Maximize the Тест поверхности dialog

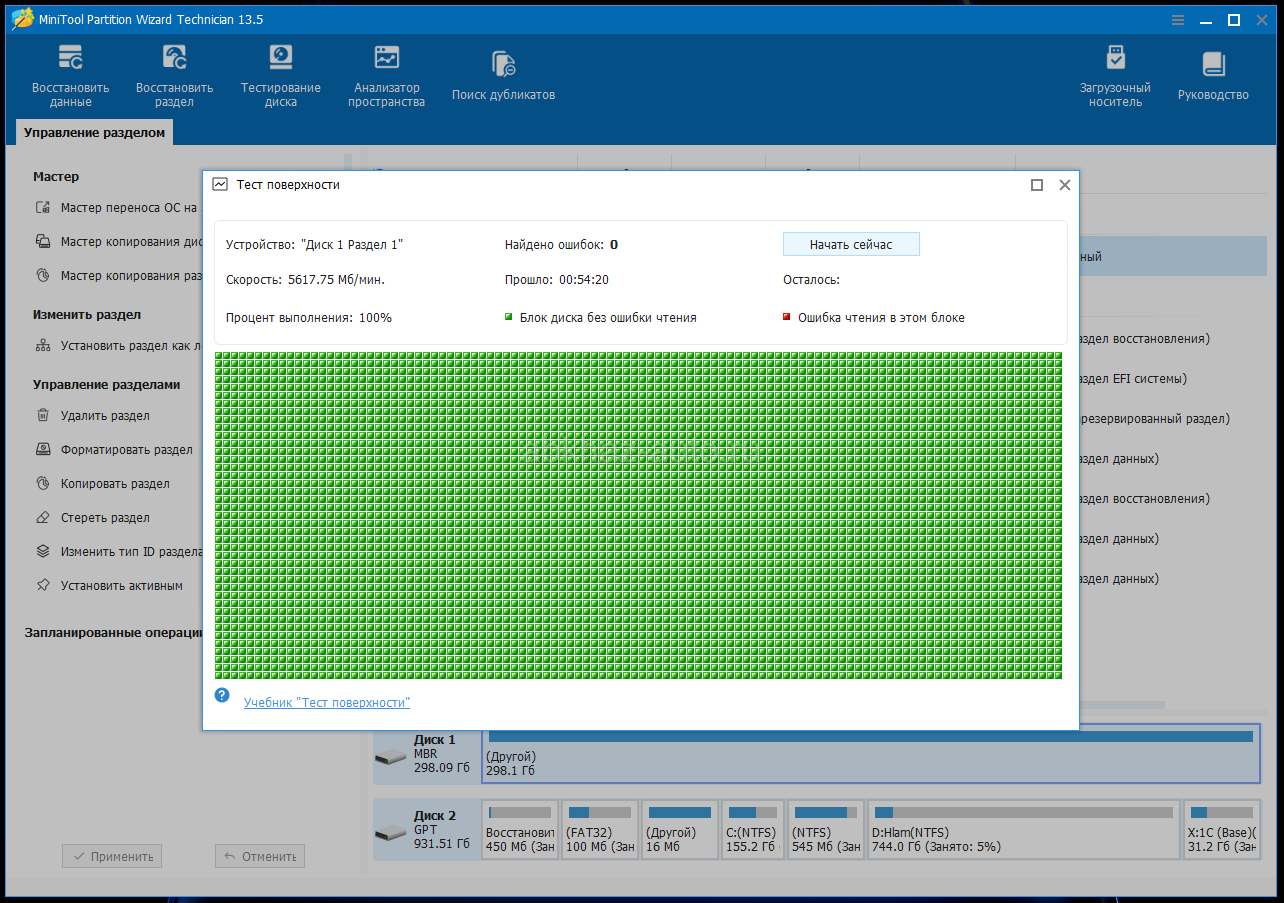[x=1037, y=185]
